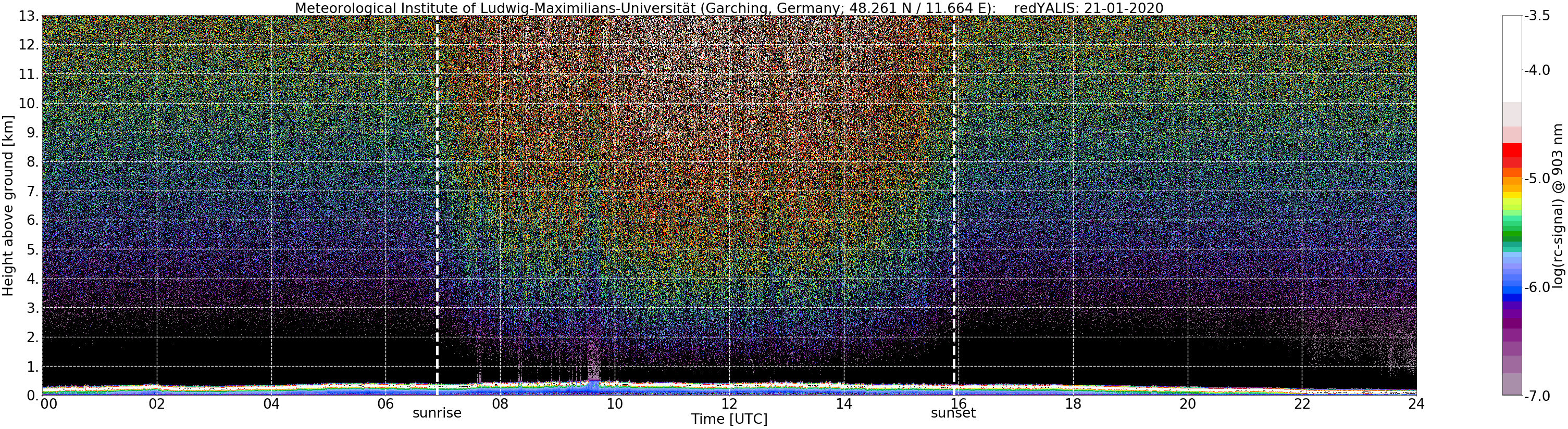Click the y-axis tick label '5.'
Image resolution: width=1568 pixels, height=429 pixels.
coord(33,249)
